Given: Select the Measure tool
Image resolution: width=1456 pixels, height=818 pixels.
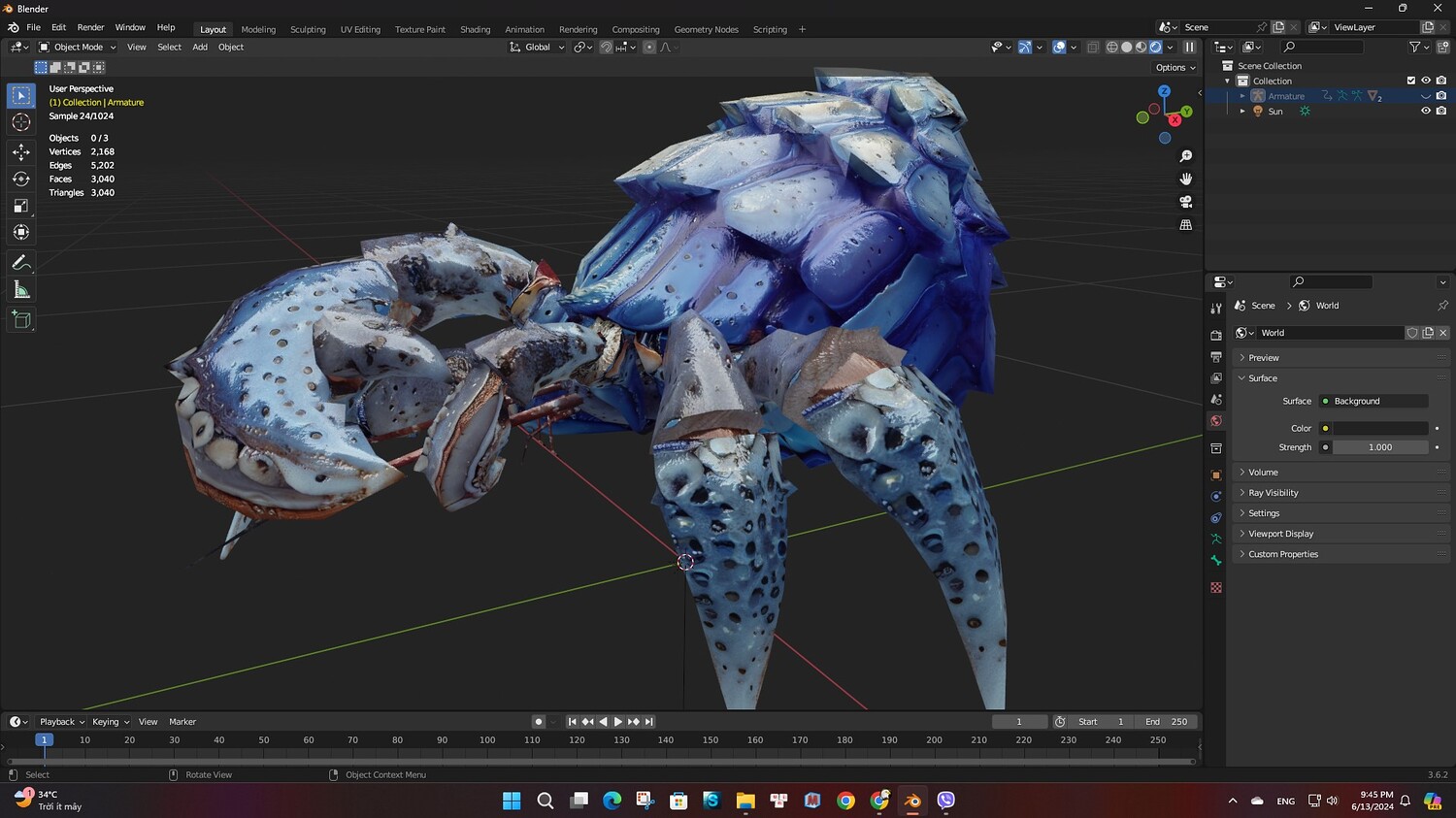Looking at the screenshot, I should click(x=21, y=290).
